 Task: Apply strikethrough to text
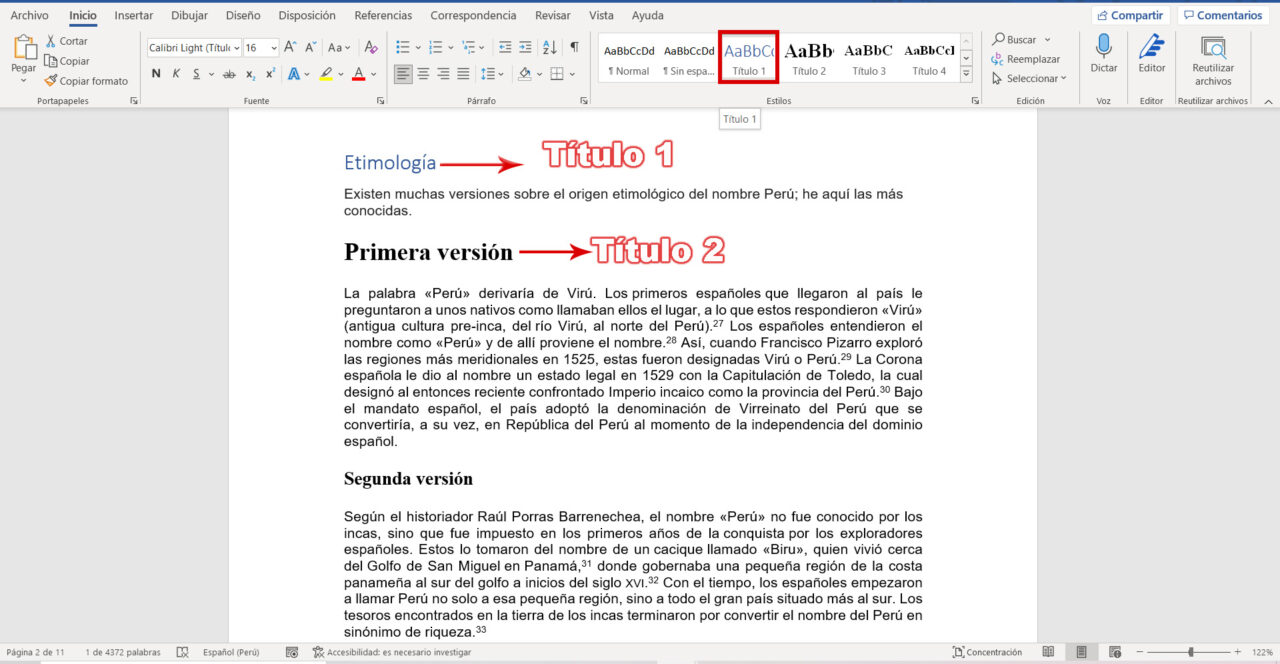(x=229, y=73)
